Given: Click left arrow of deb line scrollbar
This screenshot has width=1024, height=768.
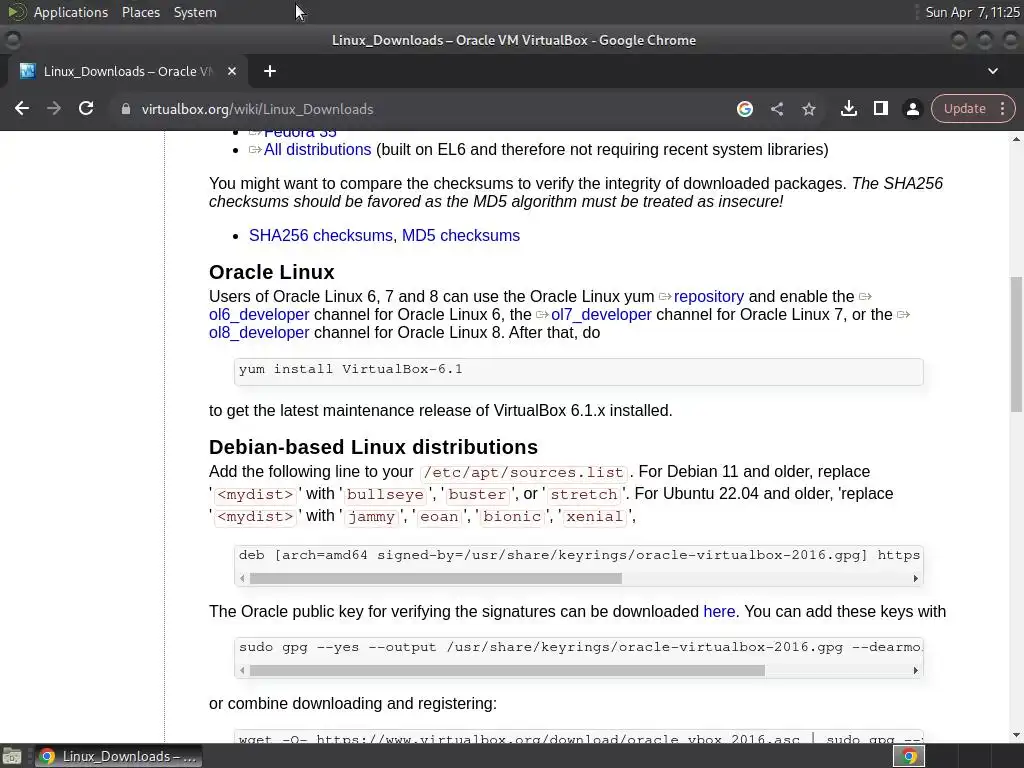Looking at the screenshot, I should coord(242,579).
